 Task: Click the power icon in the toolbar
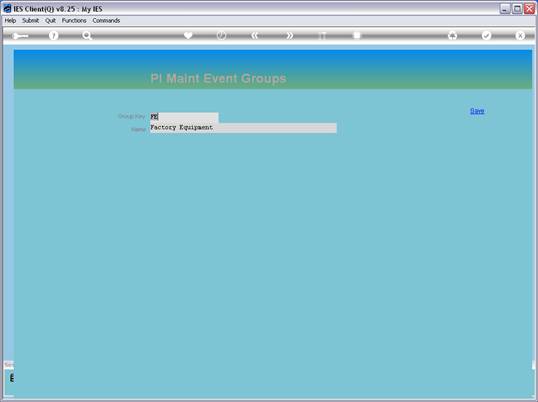tap(221, 35)
